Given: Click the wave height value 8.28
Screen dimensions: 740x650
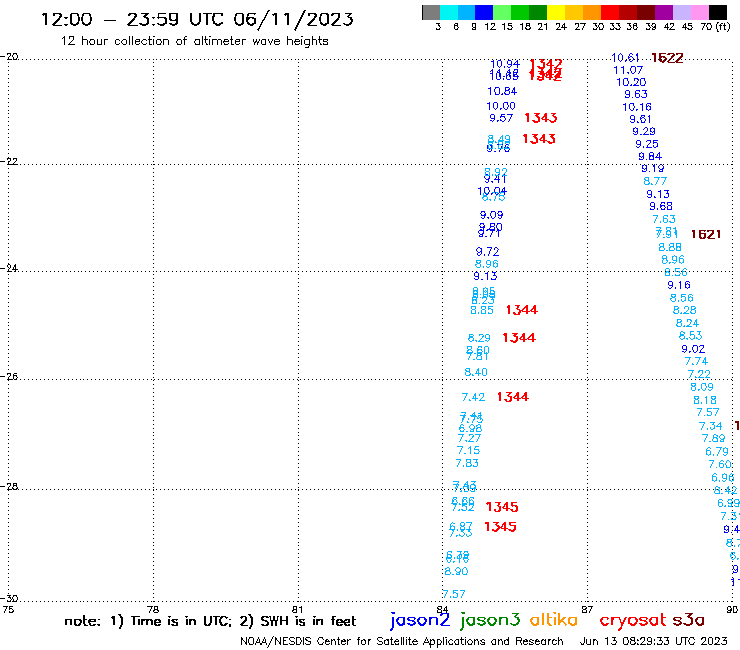Looking at the screenshot, I should [x=684, y=311].
